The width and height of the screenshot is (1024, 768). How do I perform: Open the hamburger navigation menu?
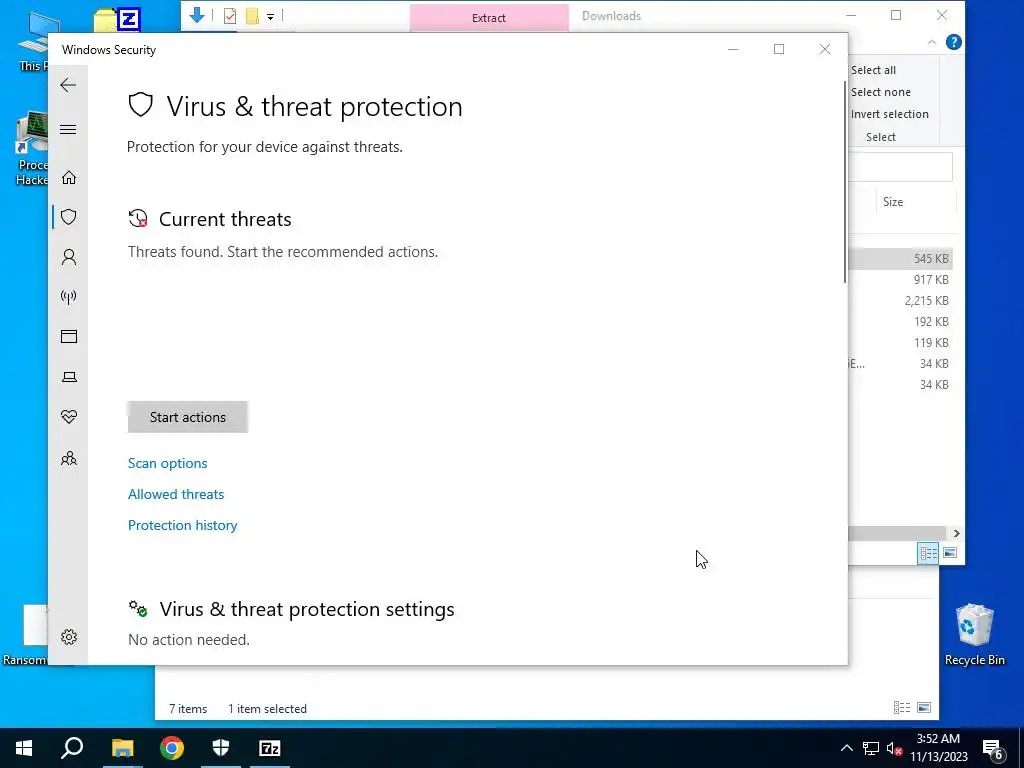click(x=68, y=129)
